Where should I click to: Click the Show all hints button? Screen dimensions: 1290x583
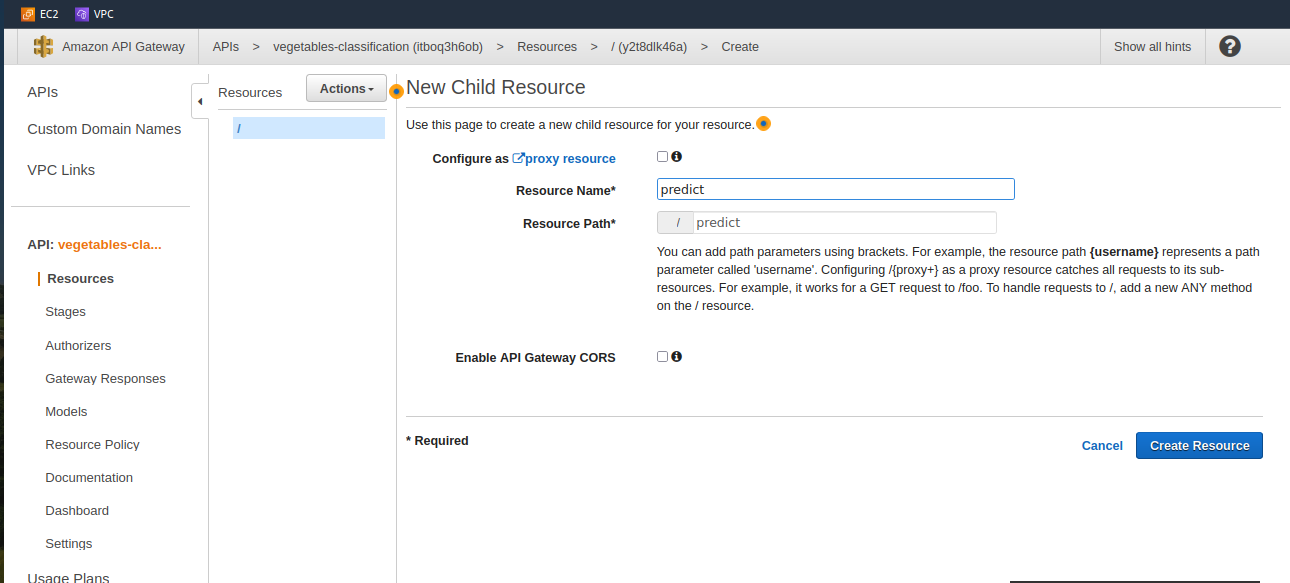[x=1152, y=46]
